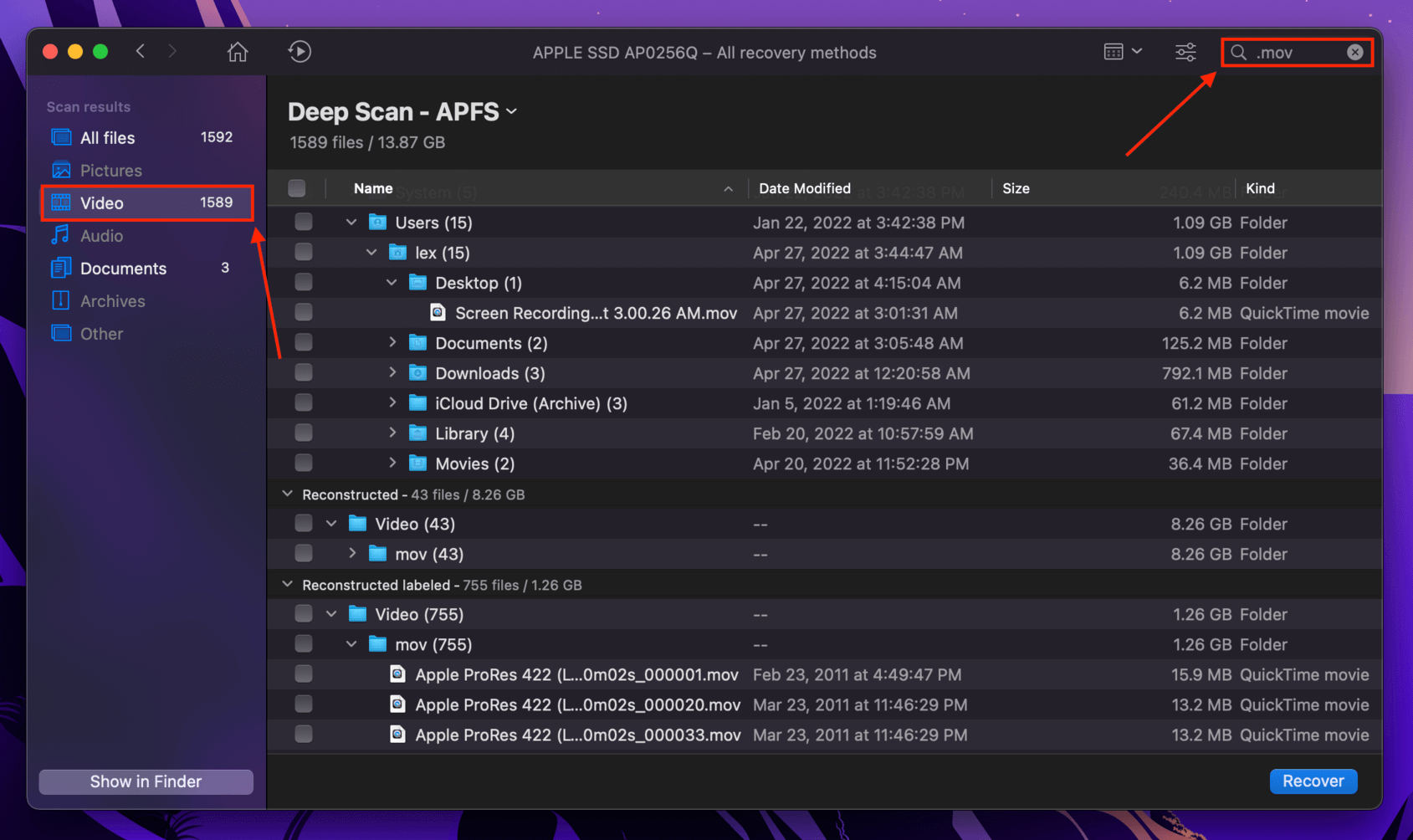
Task: Click the Movies folder icon
Action: (417, 463)
